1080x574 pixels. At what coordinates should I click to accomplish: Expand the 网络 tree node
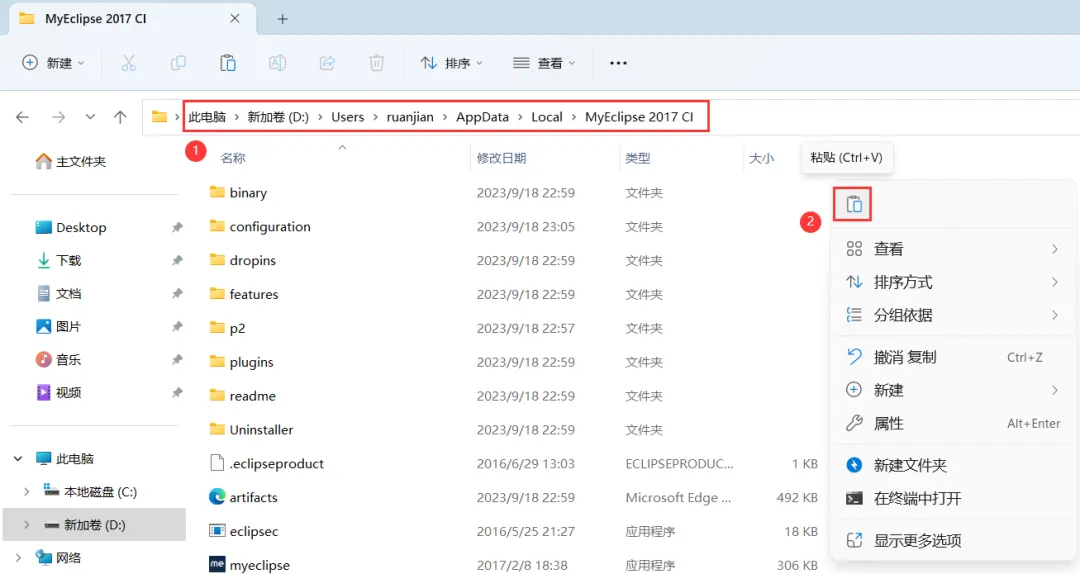[18, 557]
